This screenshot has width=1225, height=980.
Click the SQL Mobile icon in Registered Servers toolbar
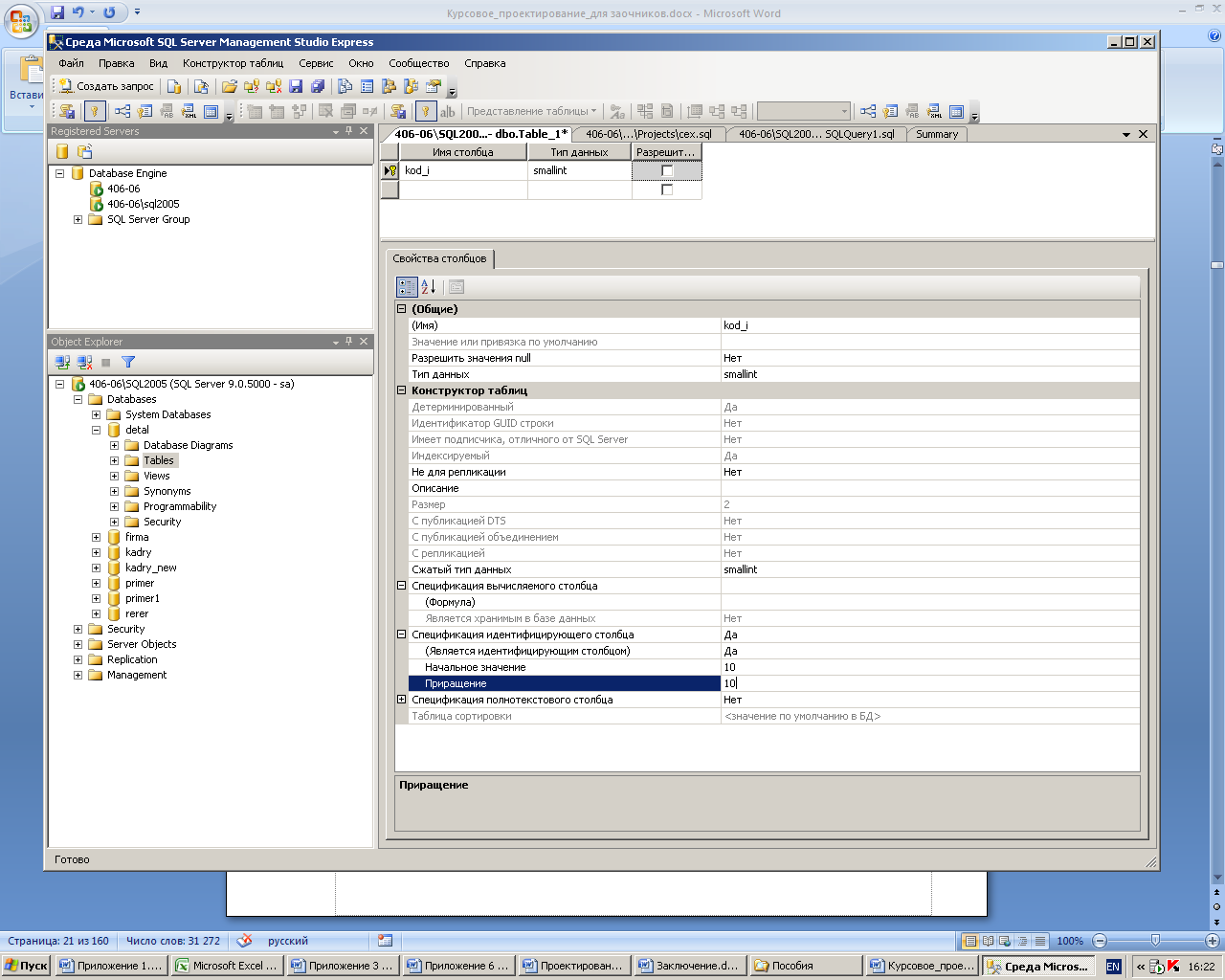coord(84,151)
